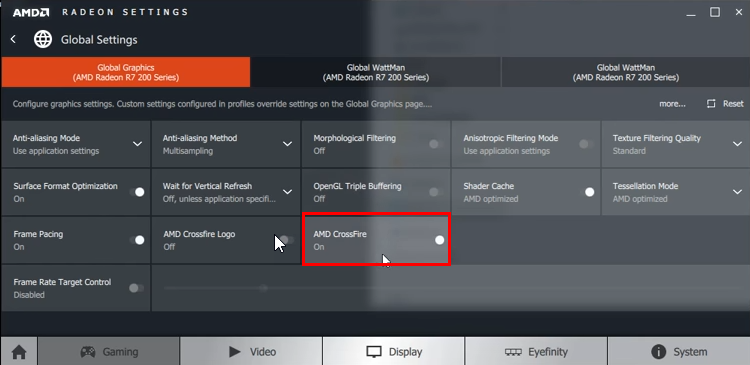Click the Global Settings title text
The image size is (750, 365).
(x=99, y=40)
